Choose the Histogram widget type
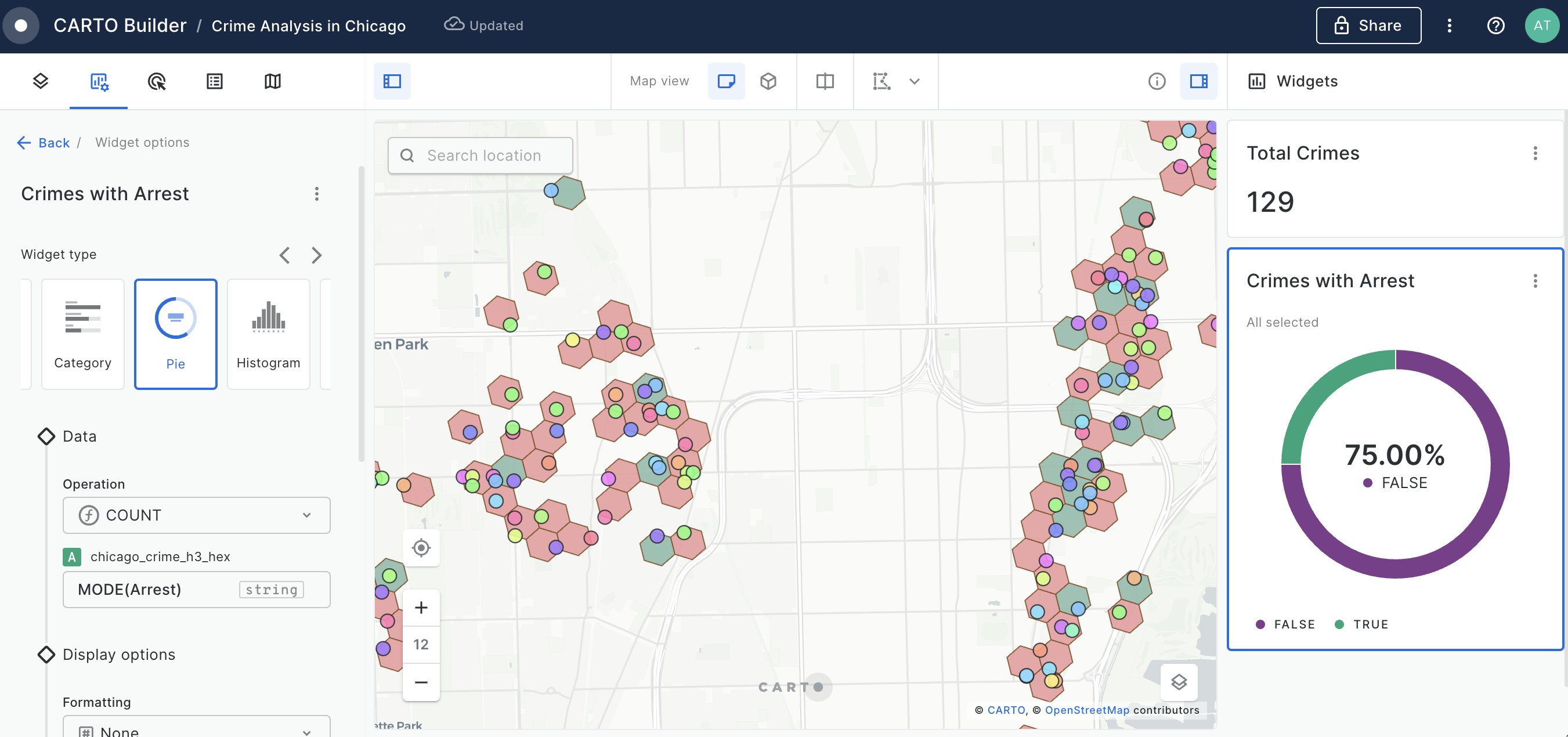 (x=269, y=334)
